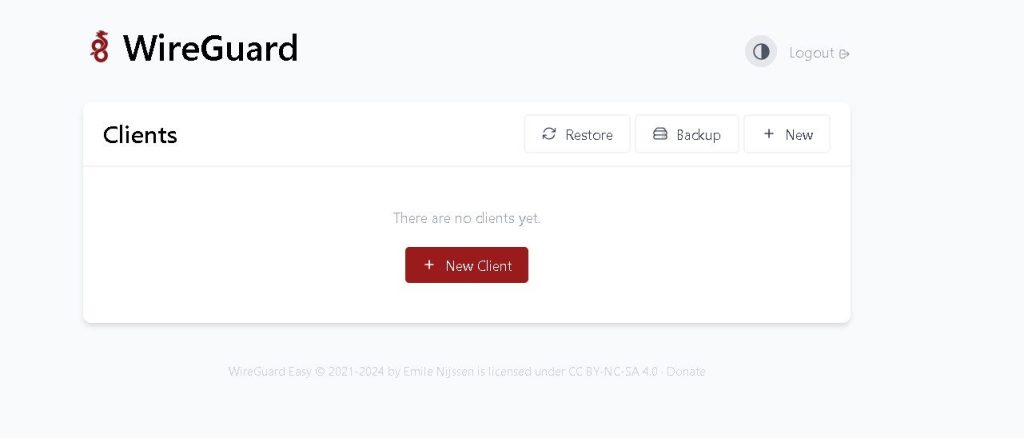1024x438 pixels.
Task: Click the 2021-2024 copyright text in the footer
Action: [356, 371]
